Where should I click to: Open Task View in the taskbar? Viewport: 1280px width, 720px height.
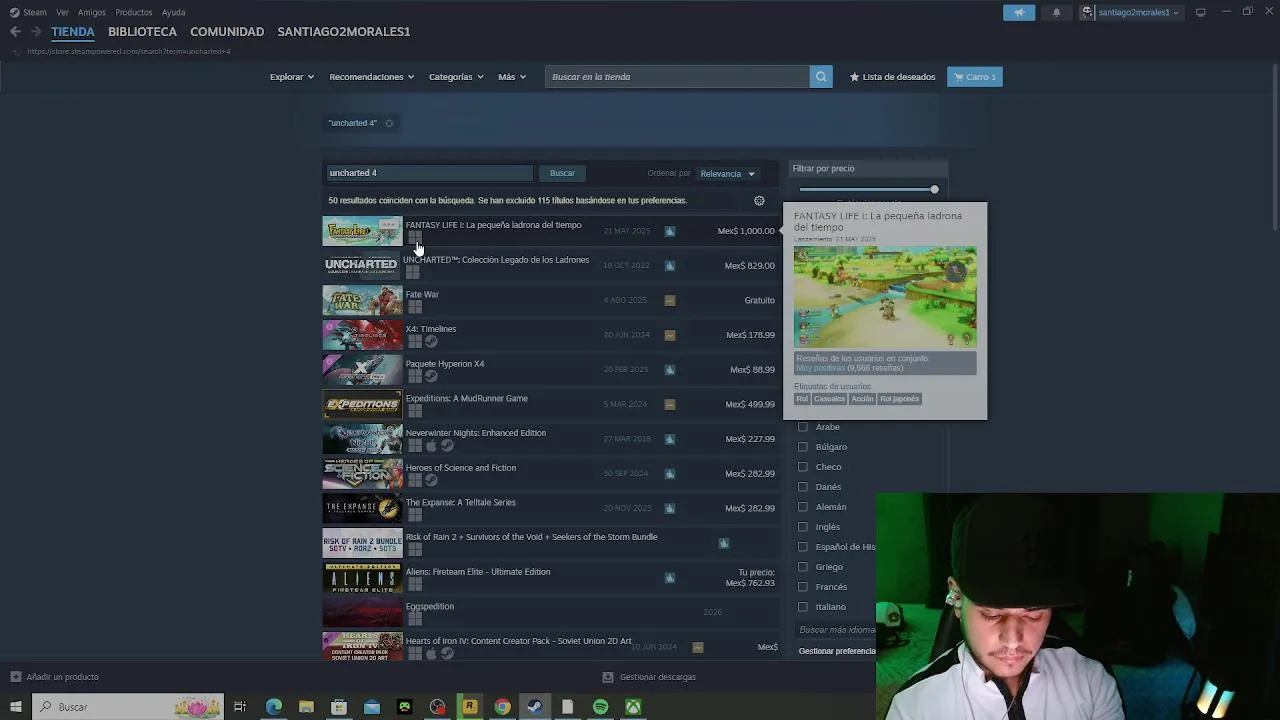point(240,707)
